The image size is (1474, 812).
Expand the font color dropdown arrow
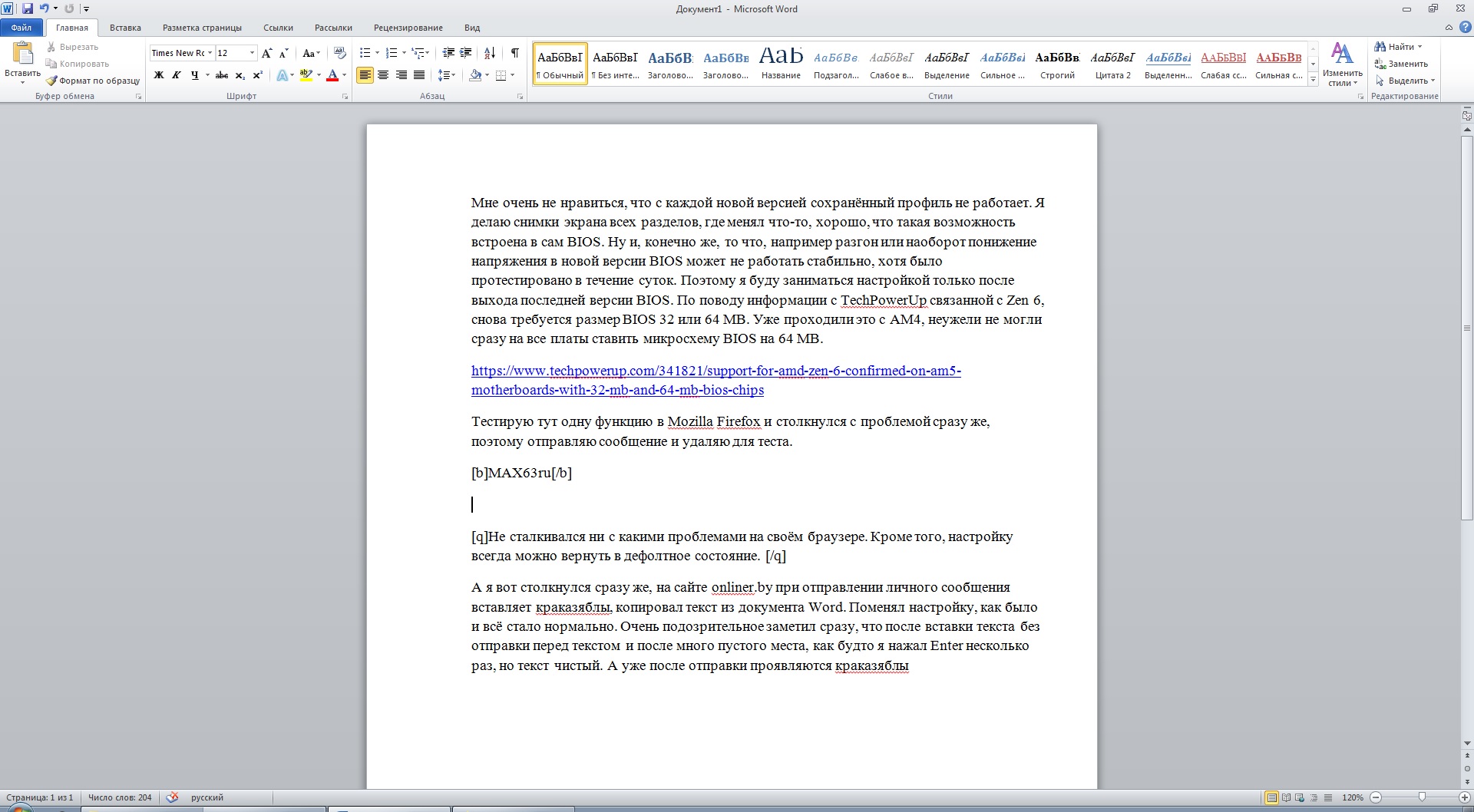click(x=344, y=75)
